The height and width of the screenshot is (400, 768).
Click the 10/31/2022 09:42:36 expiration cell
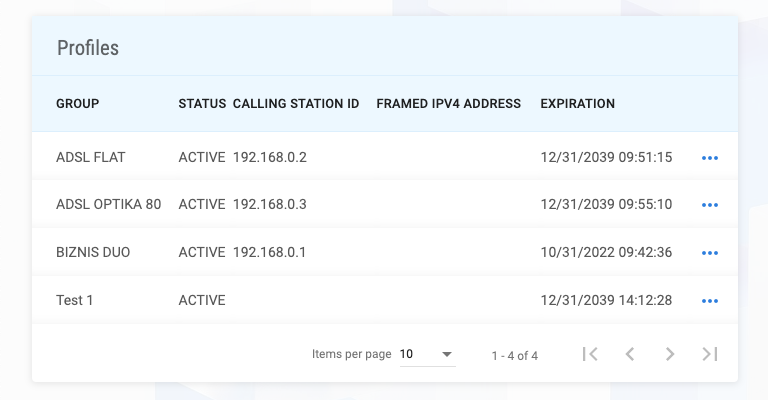click(x=606, y=252)
